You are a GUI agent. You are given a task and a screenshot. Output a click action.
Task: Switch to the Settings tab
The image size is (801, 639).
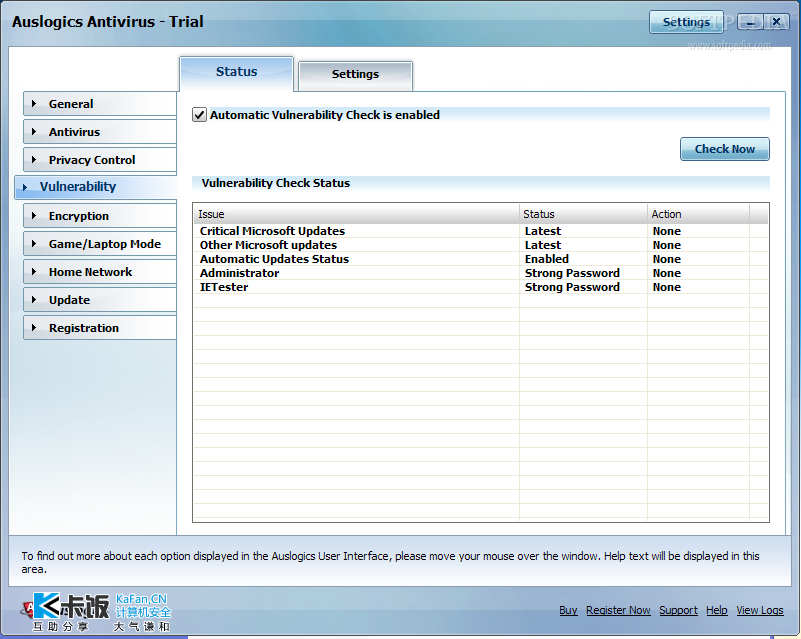tap(356, 75)
